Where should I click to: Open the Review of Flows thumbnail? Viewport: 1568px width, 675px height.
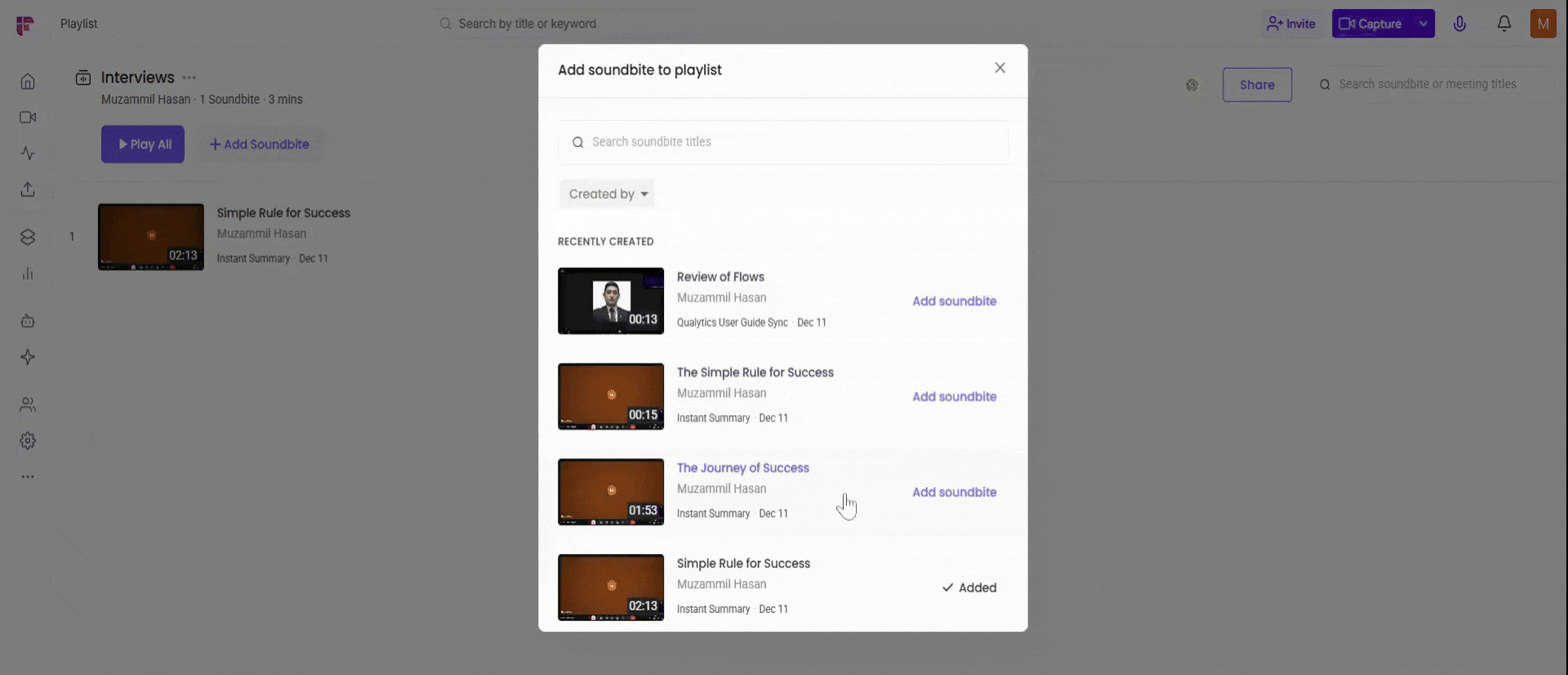click(x=611, y=301)
